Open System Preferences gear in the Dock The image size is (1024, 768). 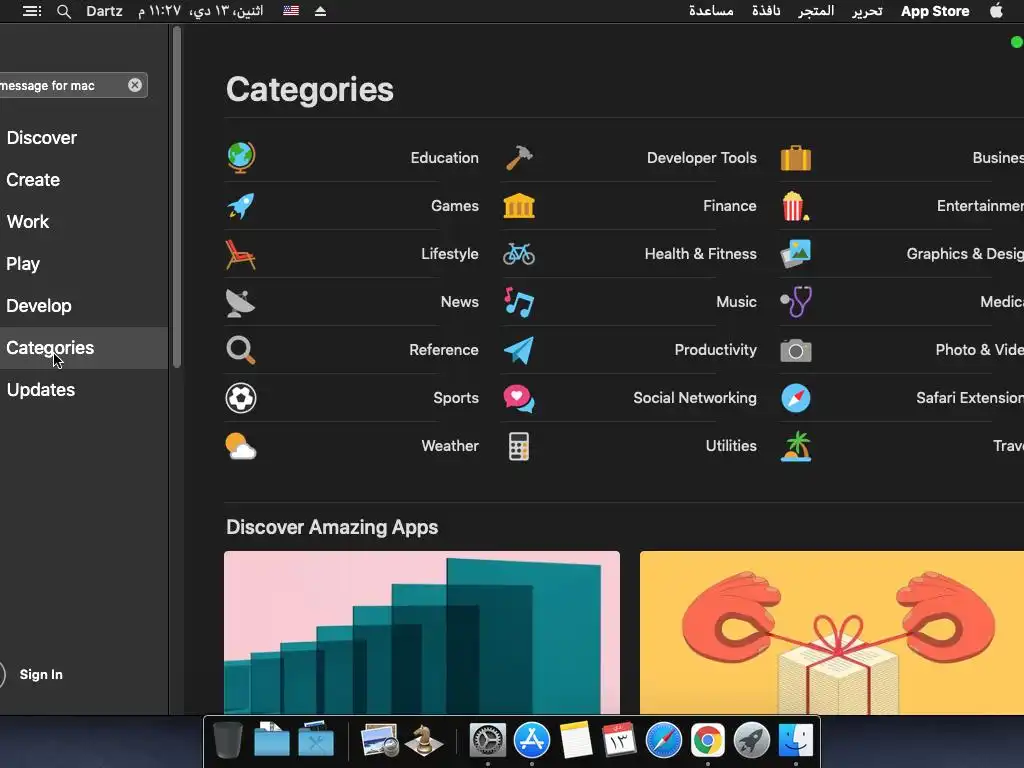point(488,741)
